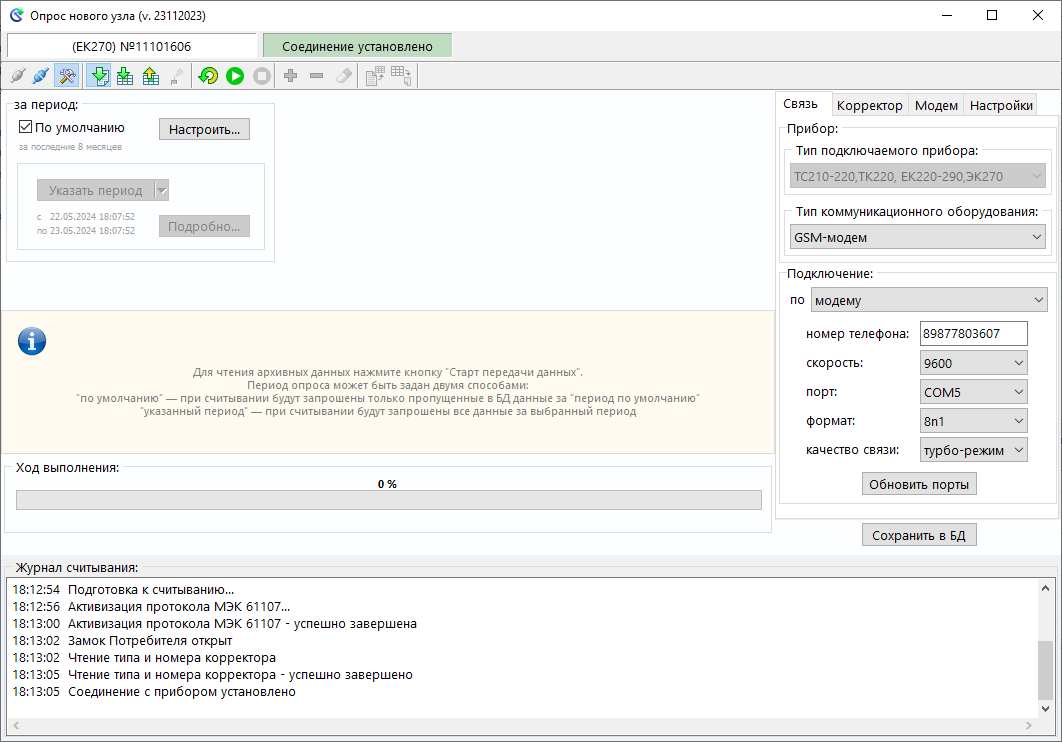Uncheck the 'По умолчанию' checkbox
Screen dimensions: 1062x742
26,127
